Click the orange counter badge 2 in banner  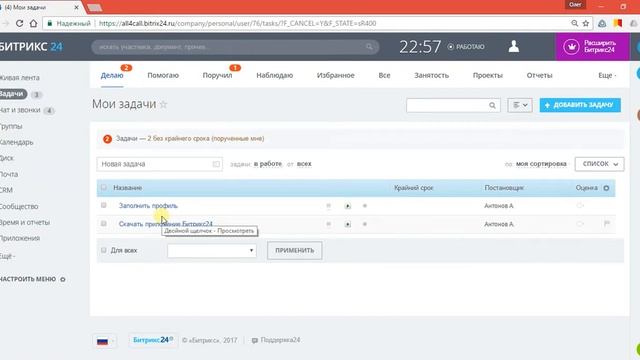tap(107, 139)
